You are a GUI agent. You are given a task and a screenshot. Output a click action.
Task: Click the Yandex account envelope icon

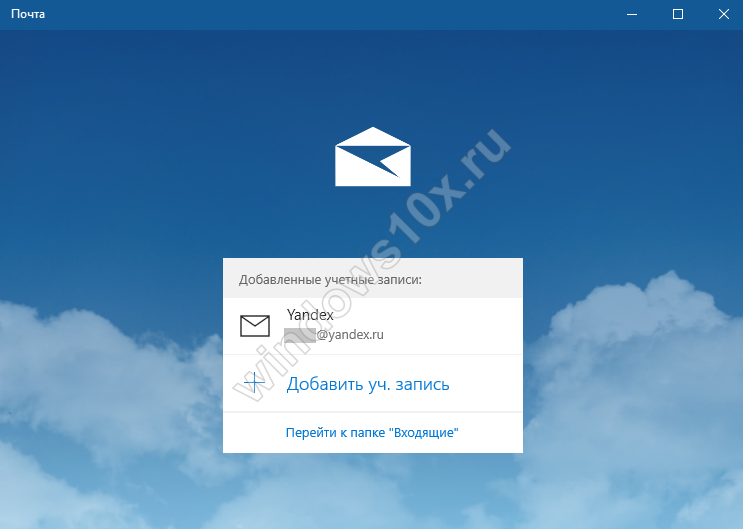click(x=255, y=326)
